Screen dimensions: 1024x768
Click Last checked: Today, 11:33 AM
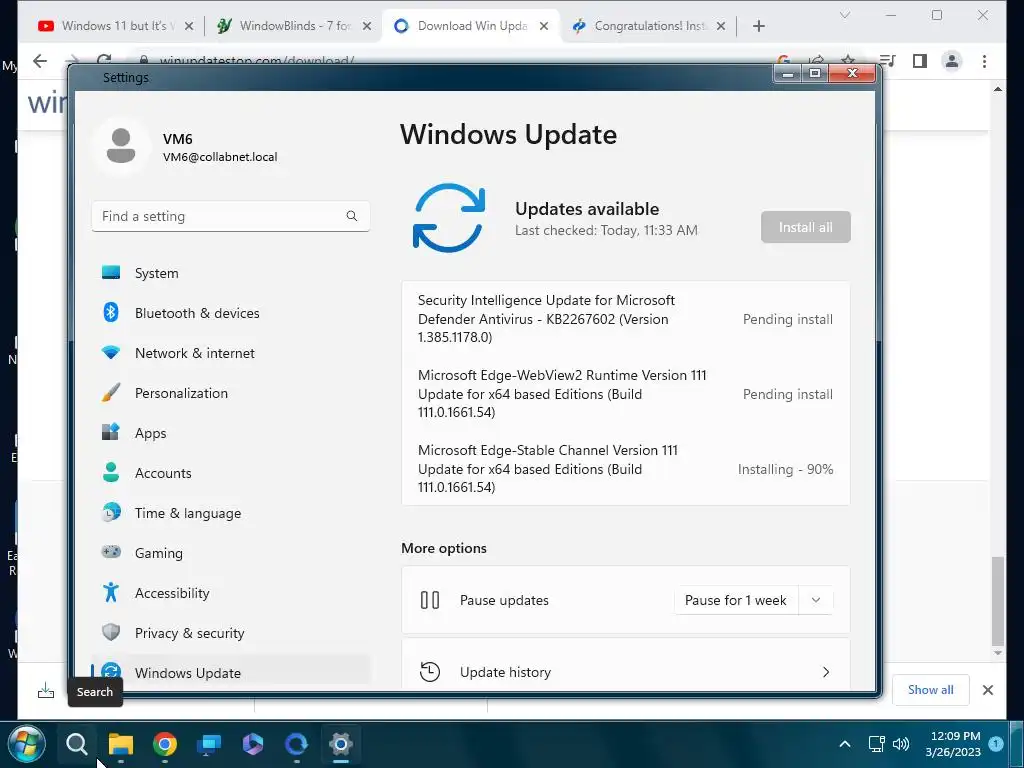[x=606, y=230]
